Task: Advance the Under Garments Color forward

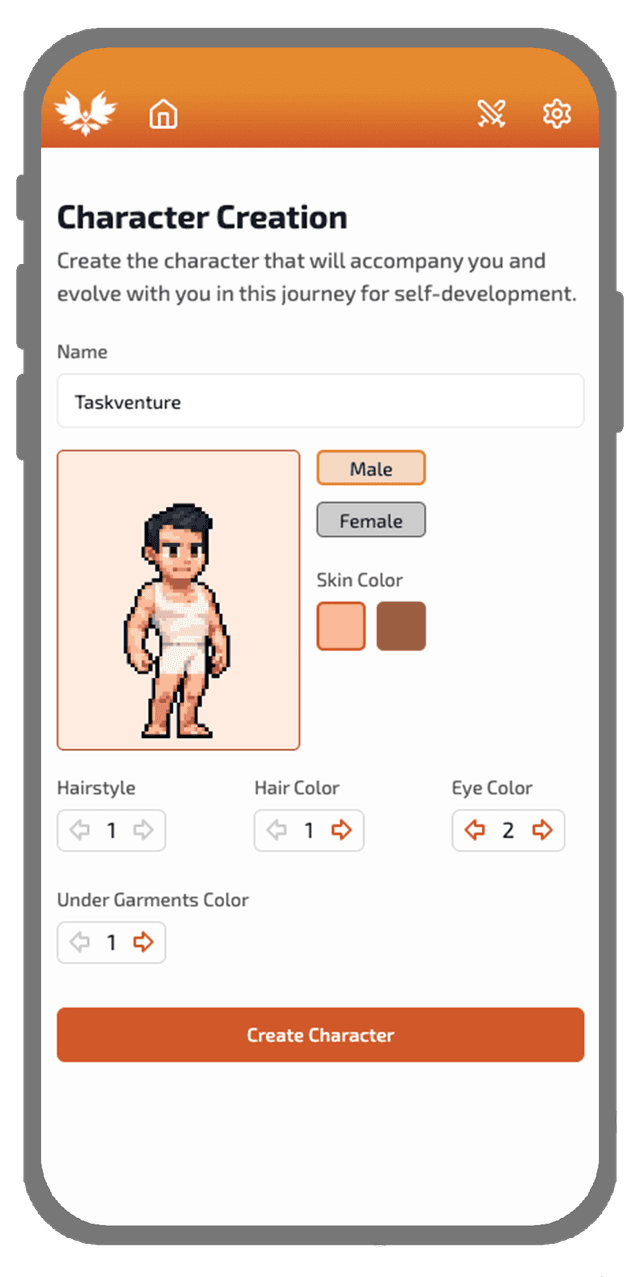Action: click(144, 942)
